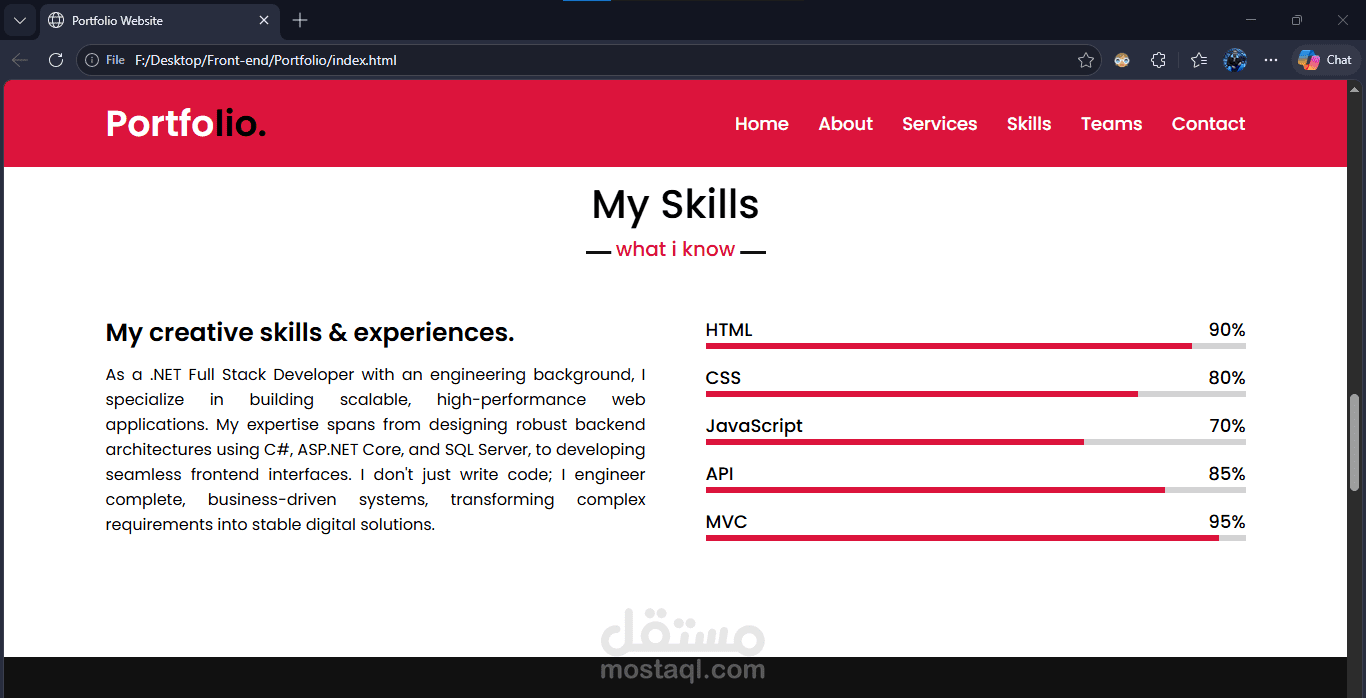Click the "CSS" skill label
Screen dimensions: 1366x698
[723, 378]
